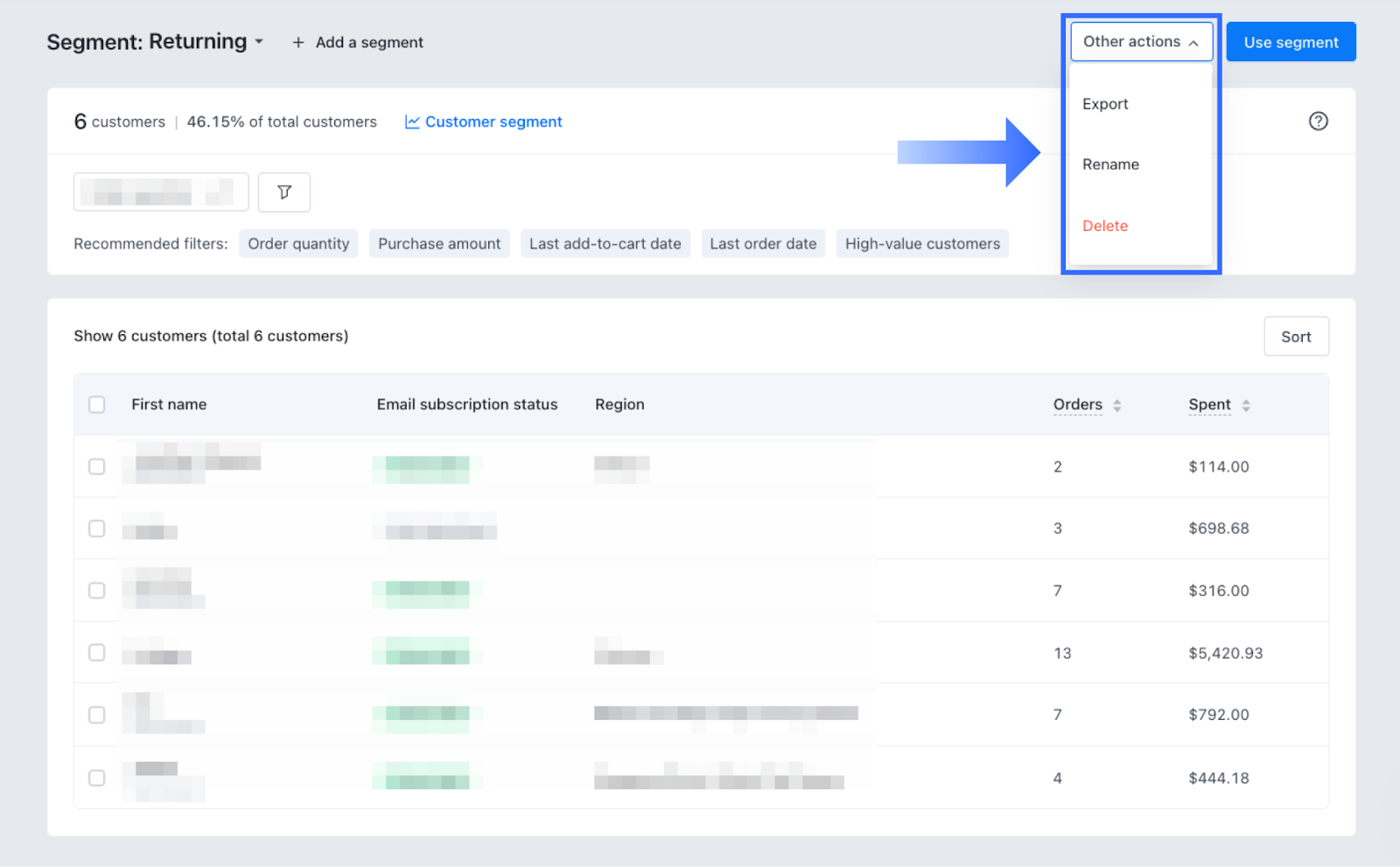Click the help question mark icon

[x=1318, y=122]
